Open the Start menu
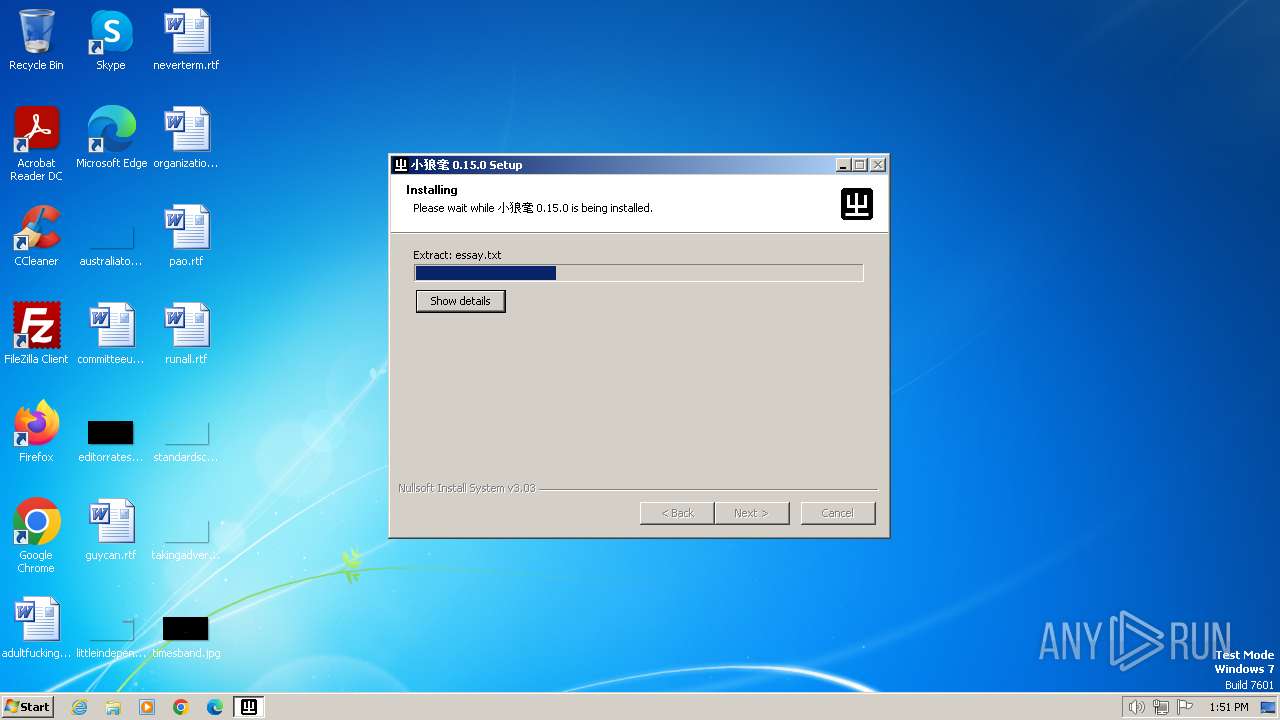This screenshot has width=1280, height=720. pos(27,707)
